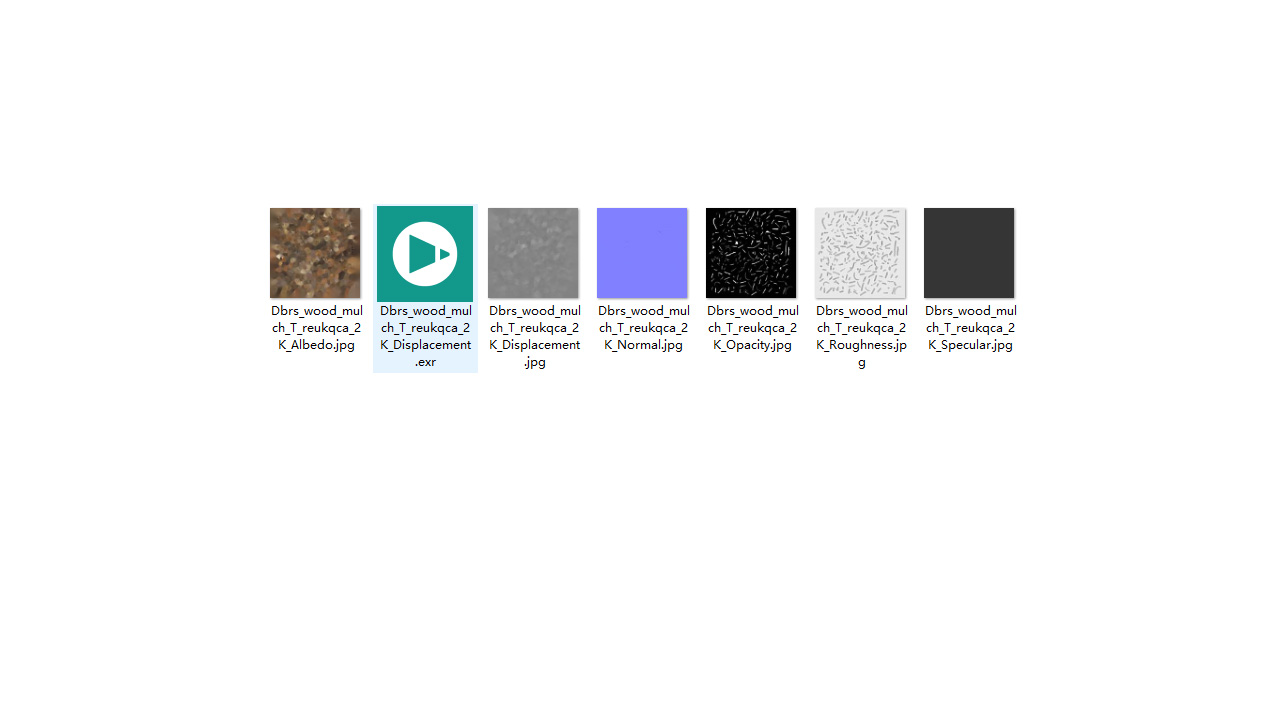Click the file name ending in Roughness.jpg
This screenshot has width=1280, height=720.
tap(861, 336)
